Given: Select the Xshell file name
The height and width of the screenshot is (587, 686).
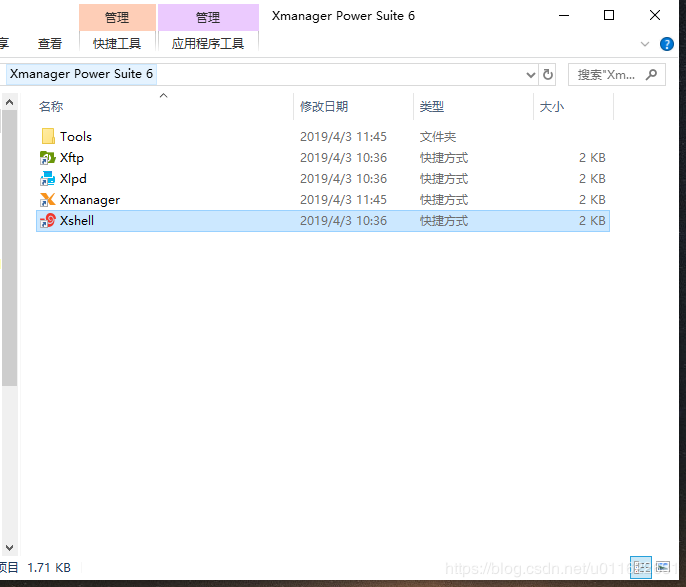Looking at the screenshot, I should (x=77, y=220).
